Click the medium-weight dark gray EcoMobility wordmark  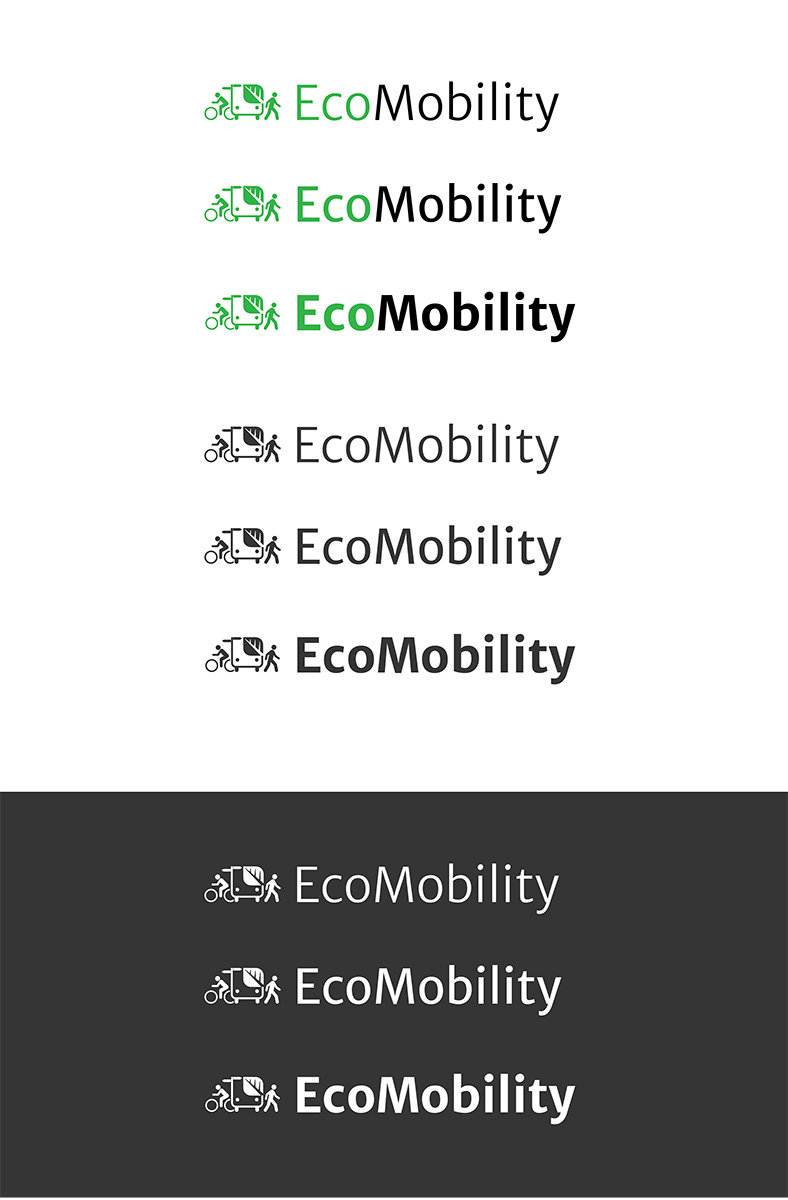(x=427, y=548)
